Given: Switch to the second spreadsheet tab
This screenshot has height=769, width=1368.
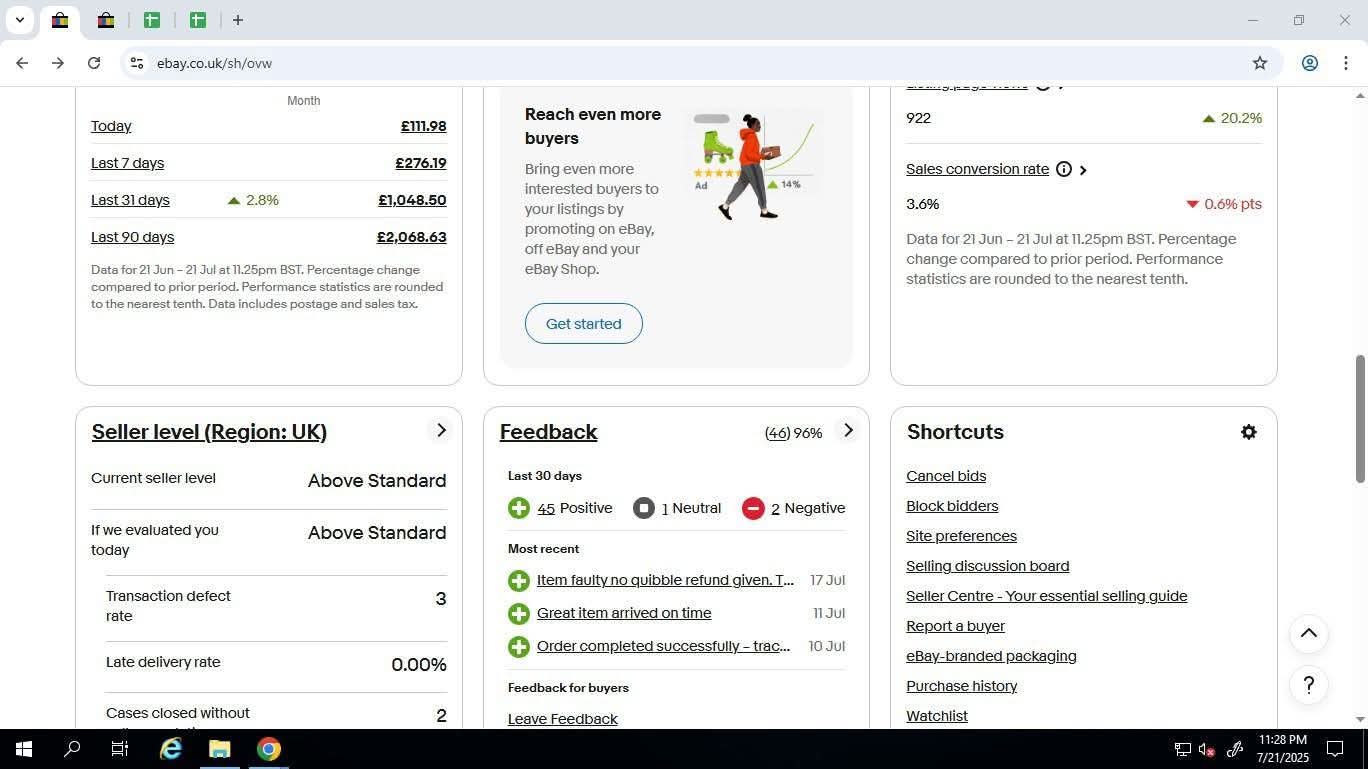Looking at the screenshot, I should point(198,20).
